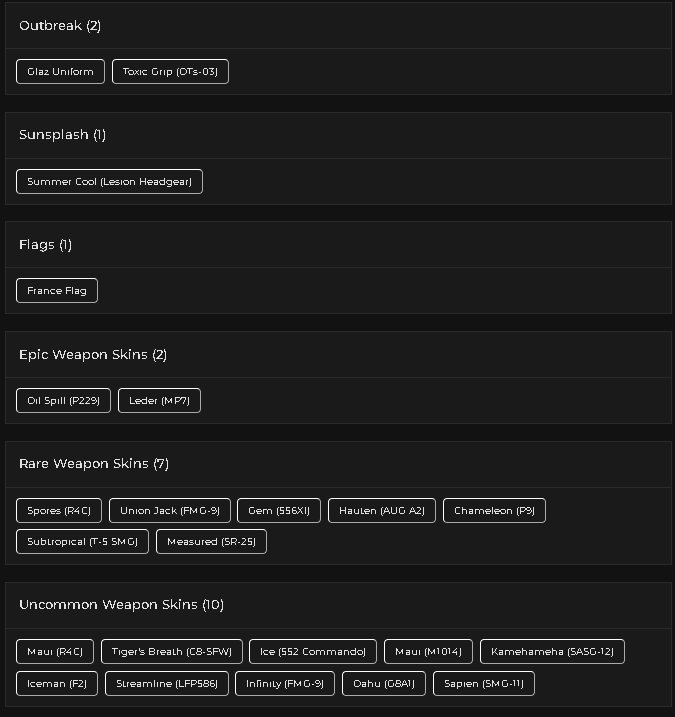This screenshot has height=717, width=675.
Task: Select the Kamehameha (SASG-12) skin
Action: 552,652
